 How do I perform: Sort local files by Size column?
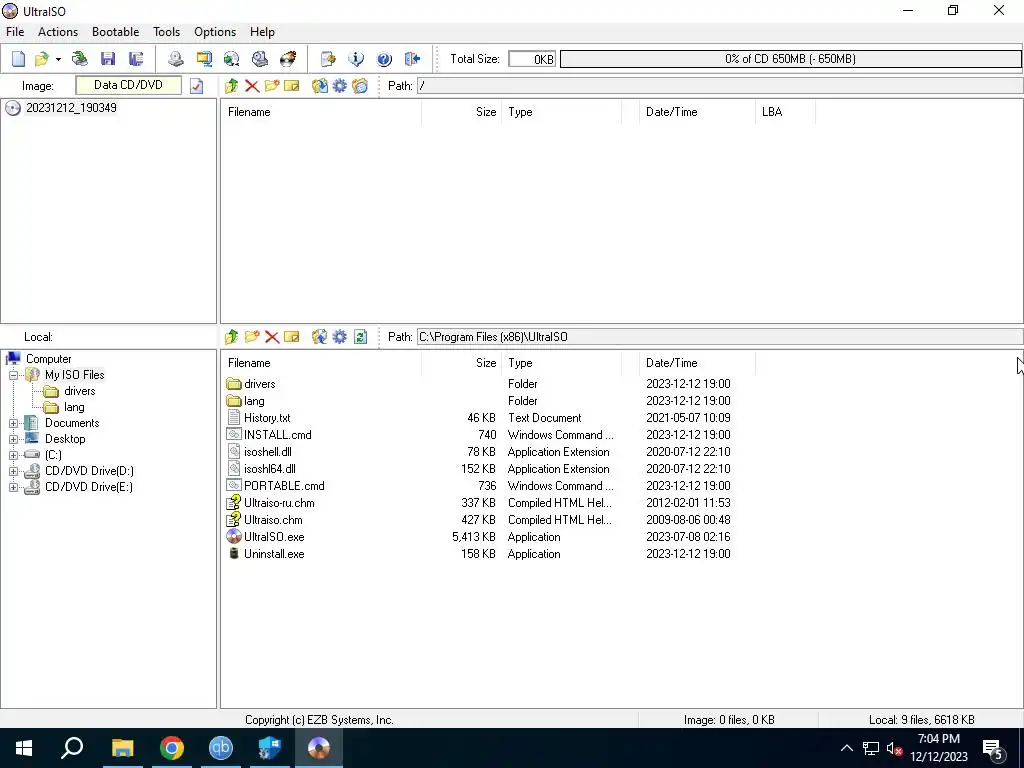[x=462, y=363]
